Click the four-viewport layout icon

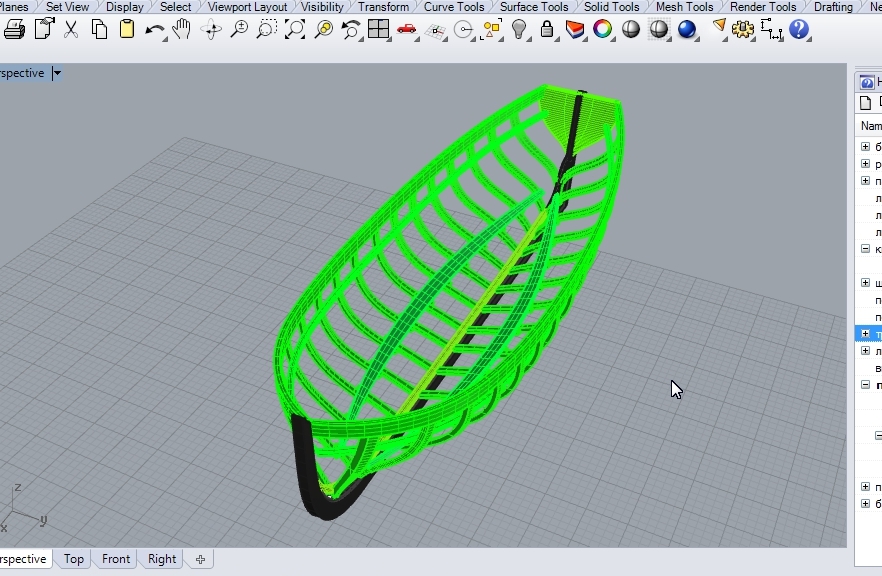click(379, 29)
